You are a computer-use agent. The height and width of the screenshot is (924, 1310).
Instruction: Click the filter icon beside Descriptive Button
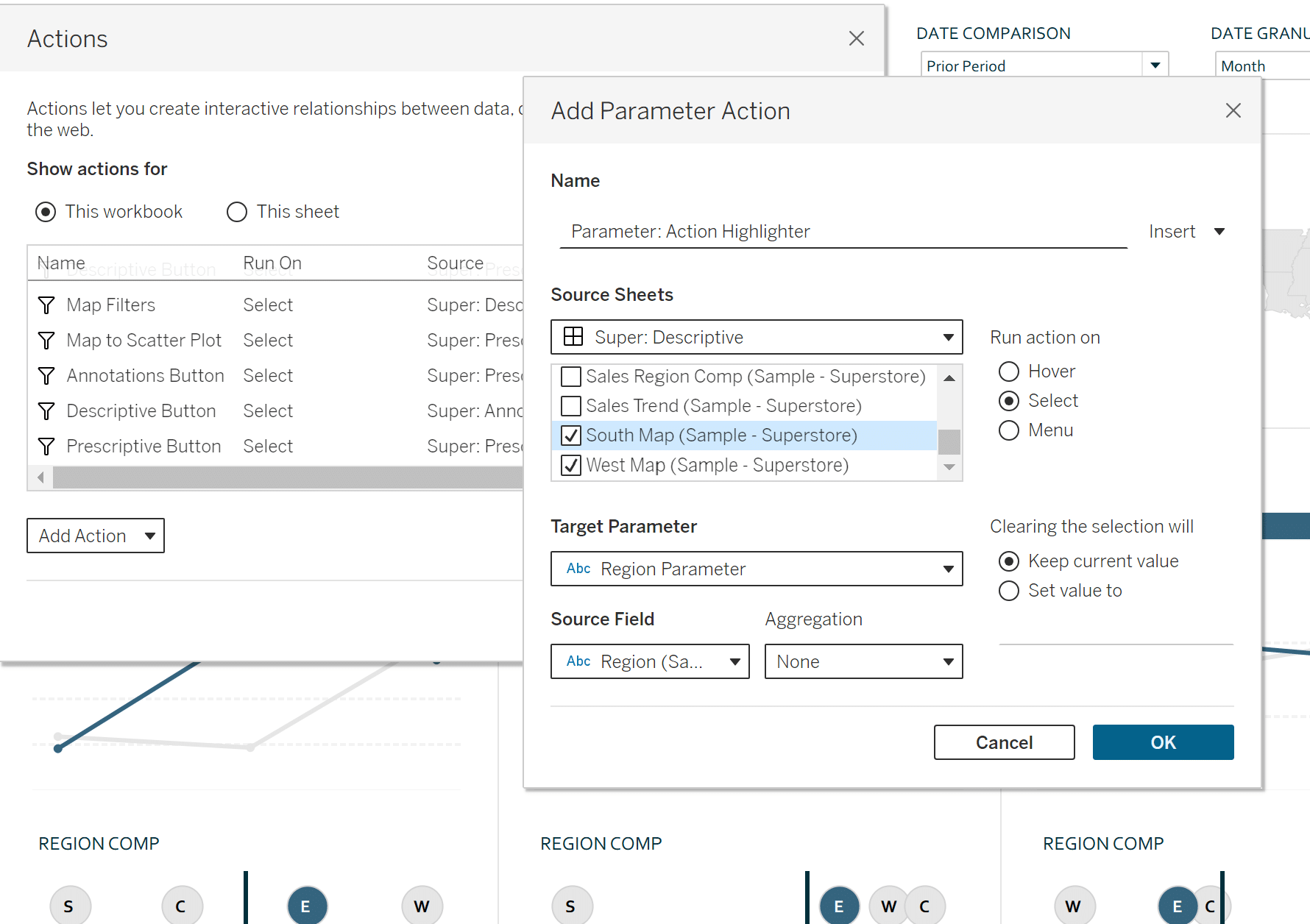(x=46, y=411)
